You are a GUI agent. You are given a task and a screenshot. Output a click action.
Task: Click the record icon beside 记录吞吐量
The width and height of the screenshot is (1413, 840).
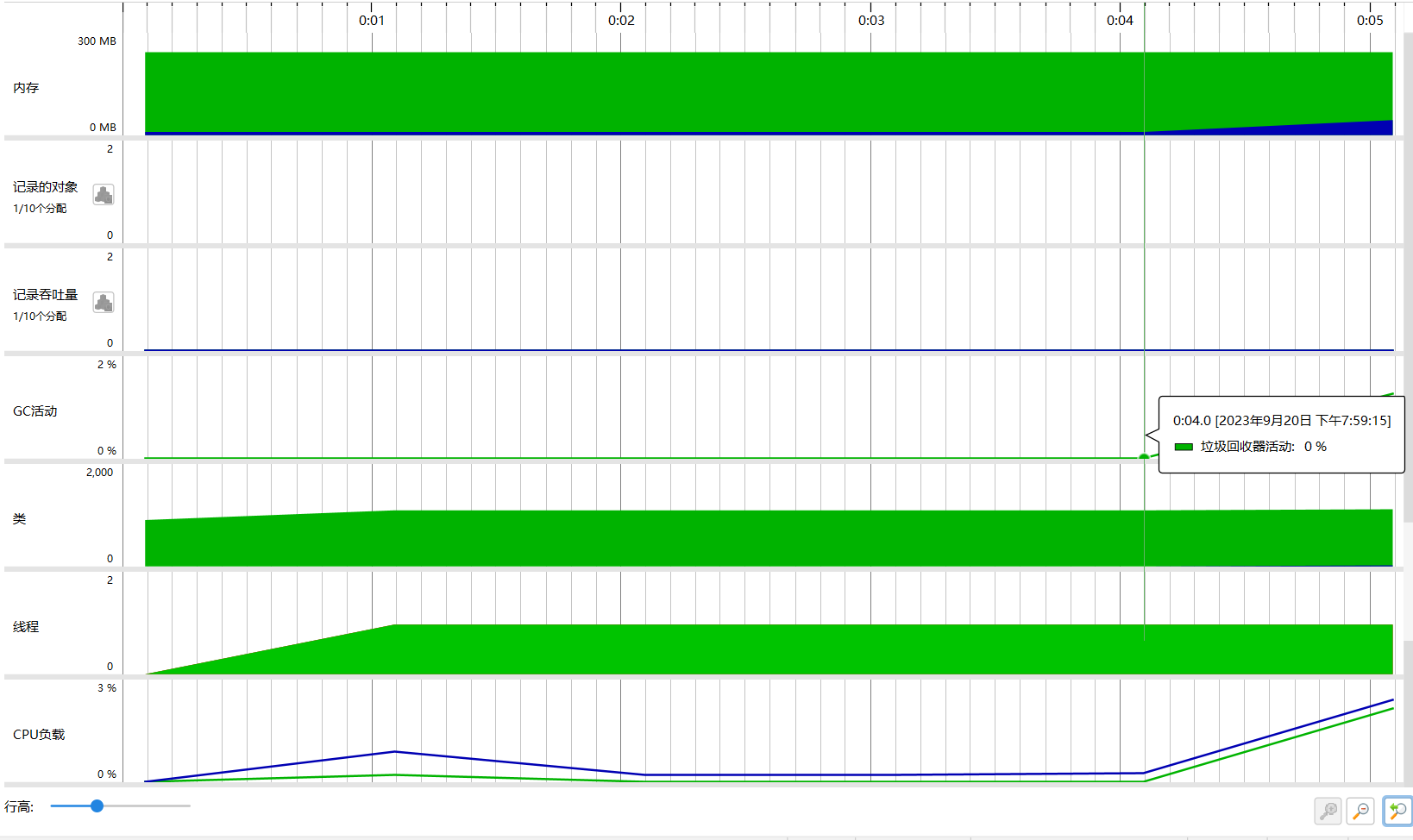pos(104,303)
